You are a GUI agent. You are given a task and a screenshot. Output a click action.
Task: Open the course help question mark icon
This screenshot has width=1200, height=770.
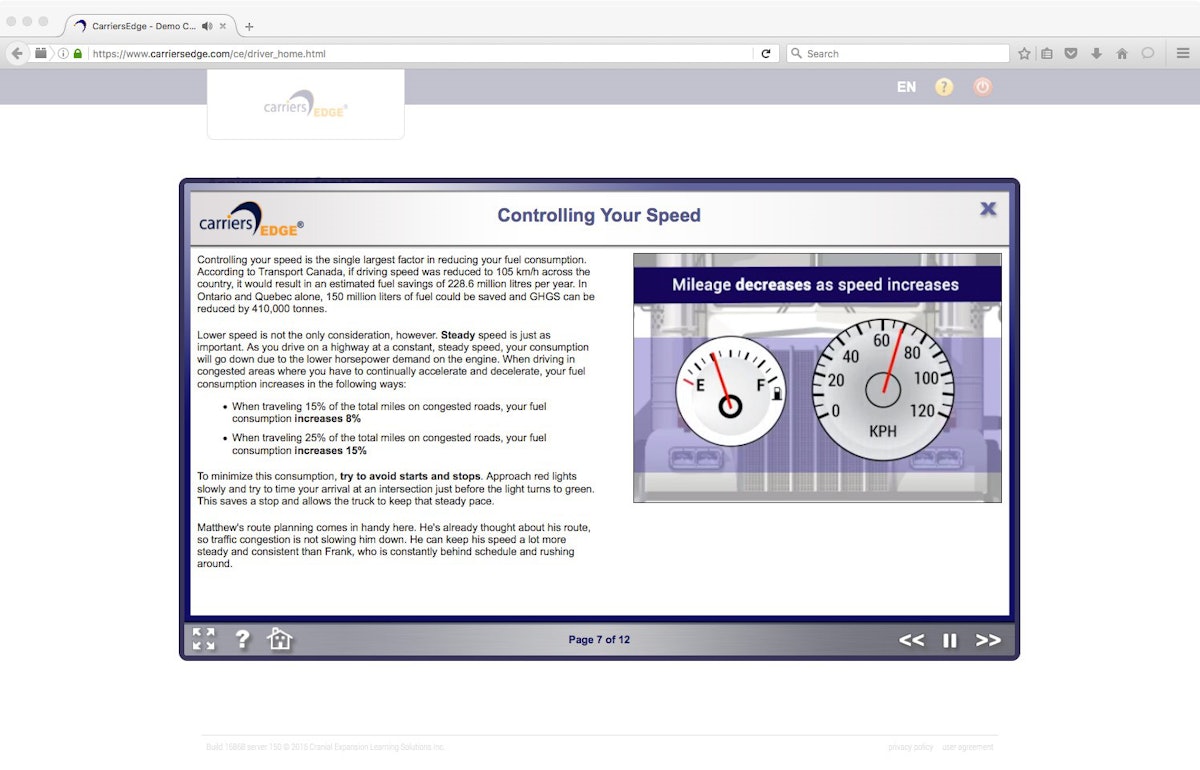242,639
